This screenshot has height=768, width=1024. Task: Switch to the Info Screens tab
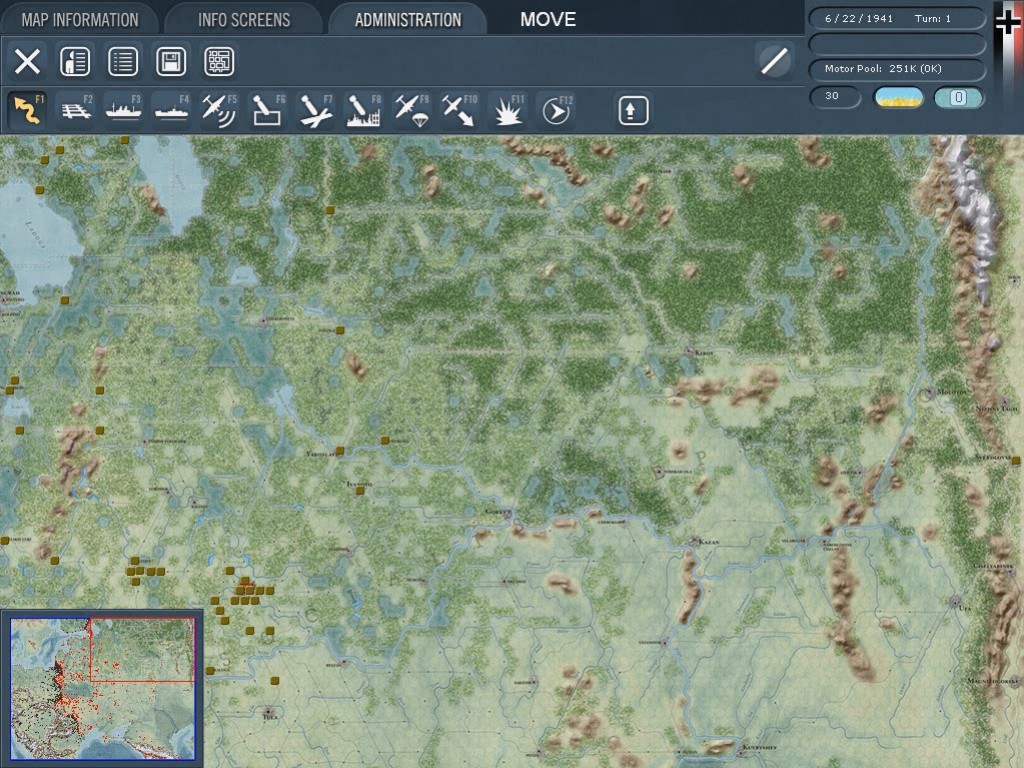click(244, 20)
